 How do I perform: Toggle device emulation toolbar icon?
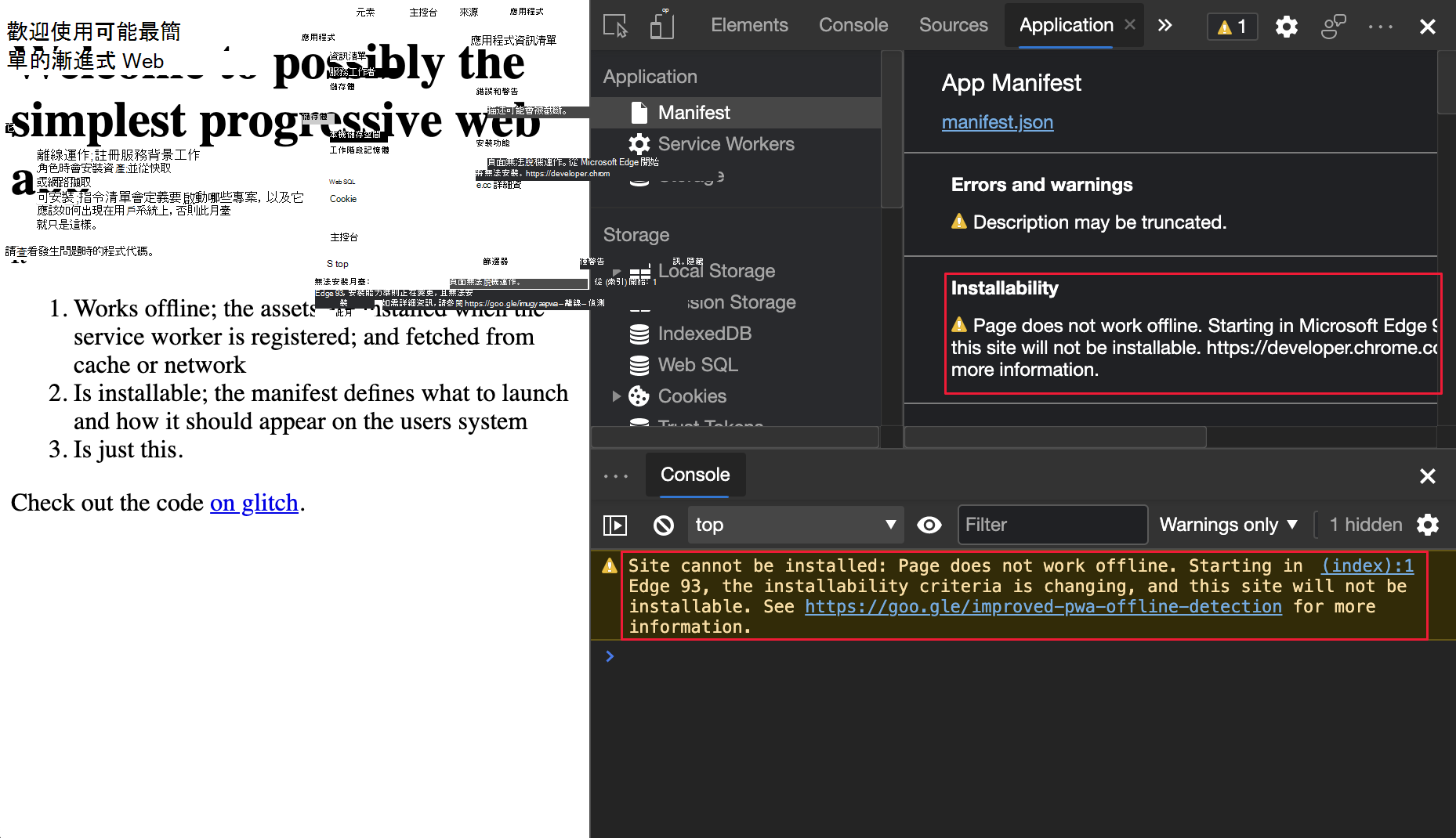(x=662, y=26)
